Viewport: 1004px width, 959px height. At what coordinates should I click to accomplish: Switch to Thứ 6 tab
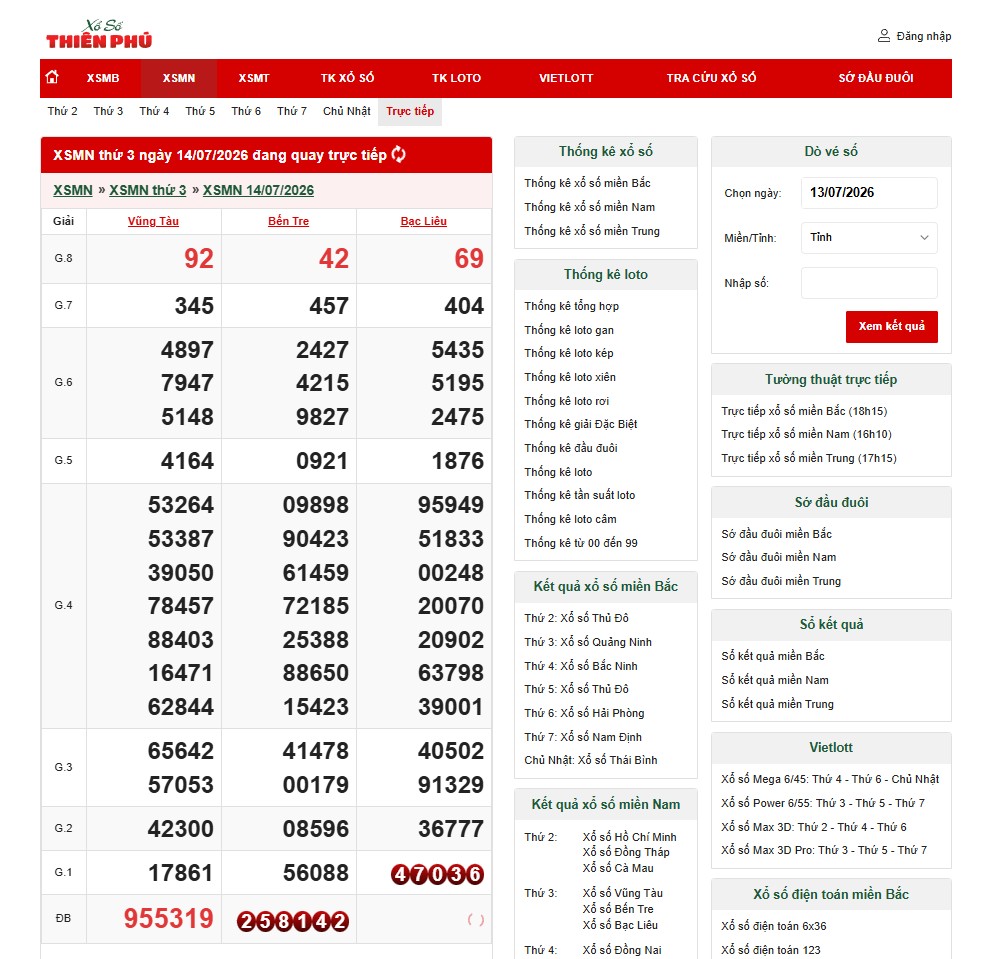(x=246, y=111)
